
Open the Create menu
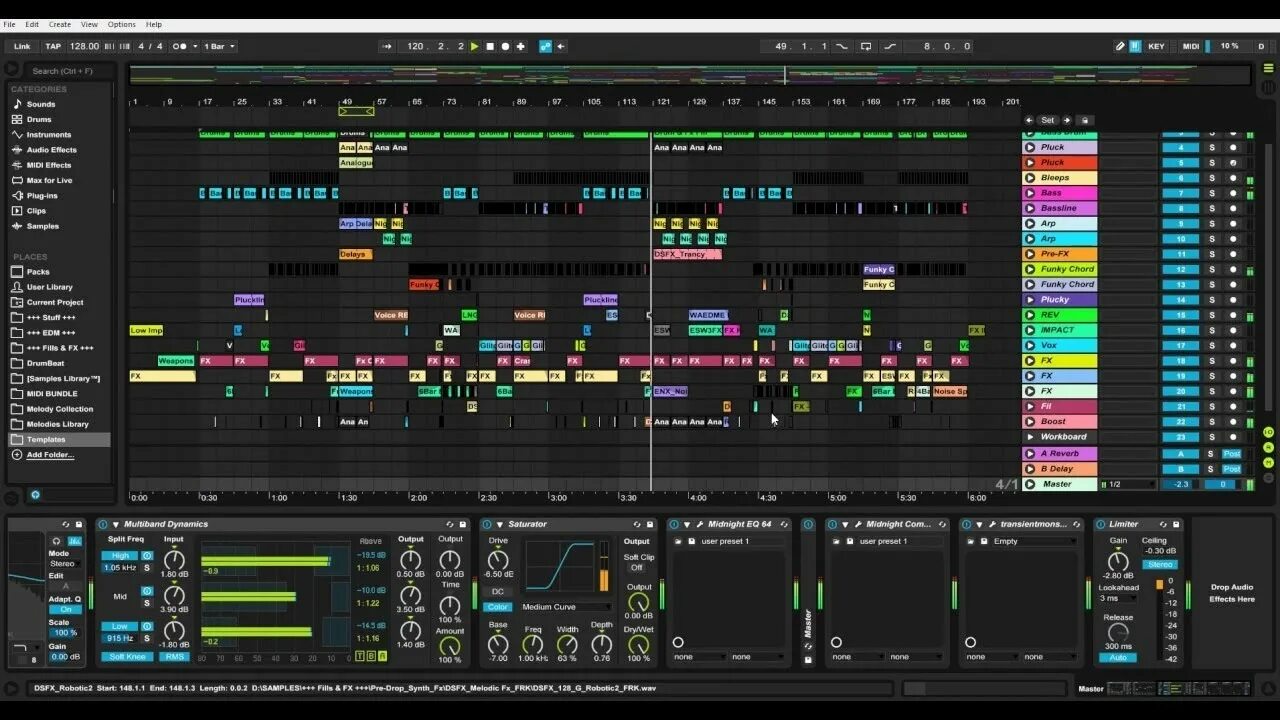tap(60, 24)
